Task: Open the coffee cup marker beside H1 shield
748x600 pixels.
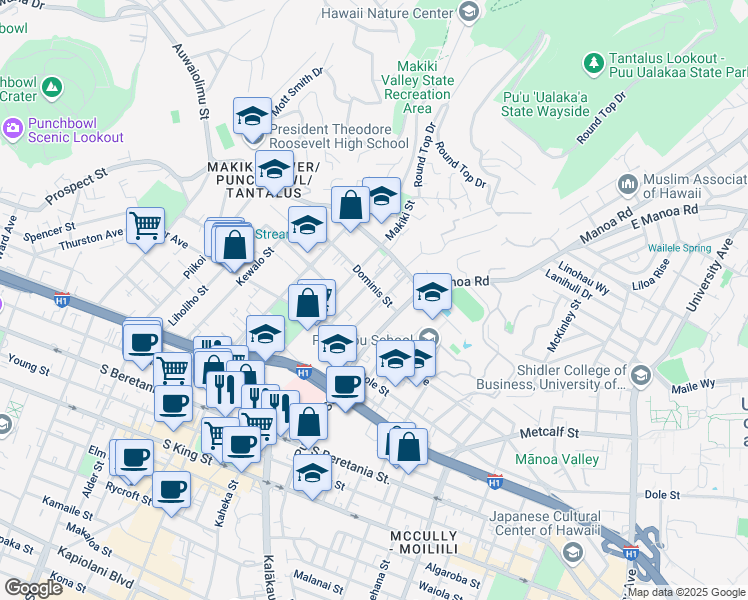Action: (346, 385)
